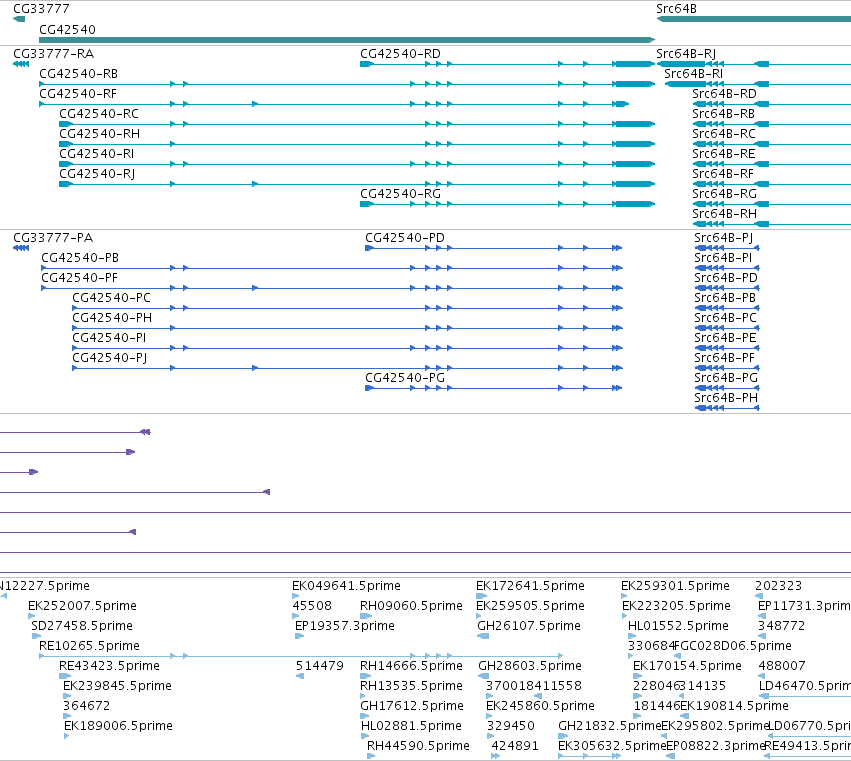The height and width of the screenshot is (761, 851).
Task: Select protein CG42540-PG
Action: [x=405, y=379]
